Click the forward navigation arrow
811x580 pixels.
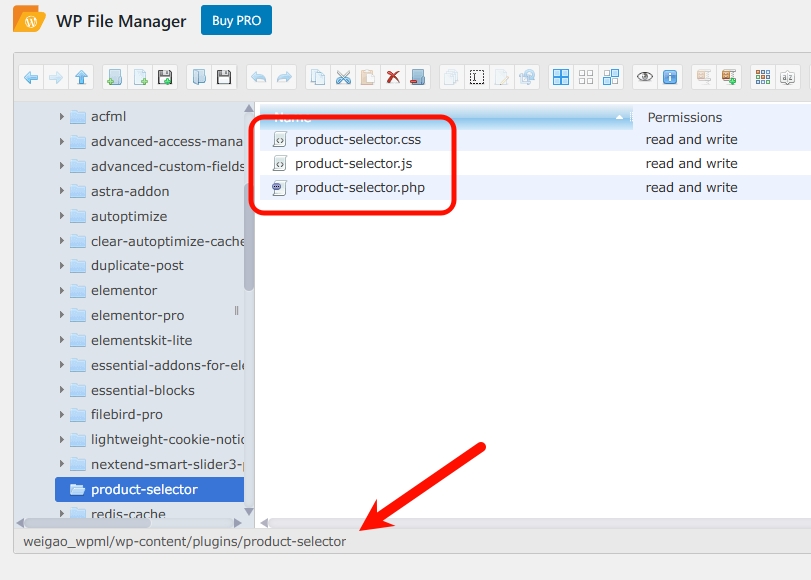click(56, 78)
